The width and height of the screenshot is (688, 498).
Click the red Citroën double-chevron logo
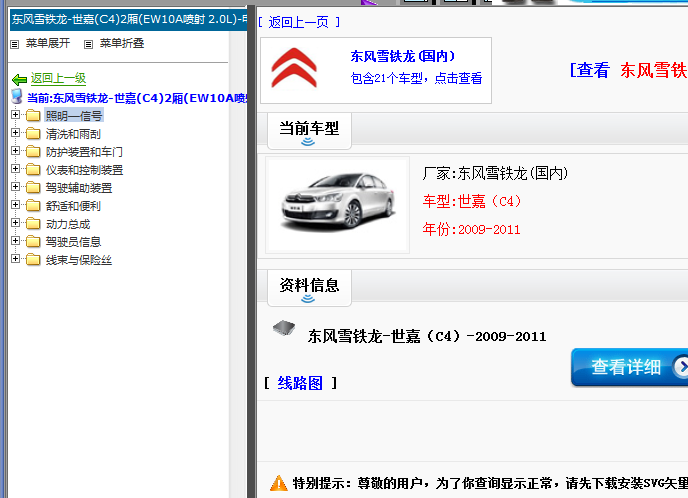pos(294,68)
